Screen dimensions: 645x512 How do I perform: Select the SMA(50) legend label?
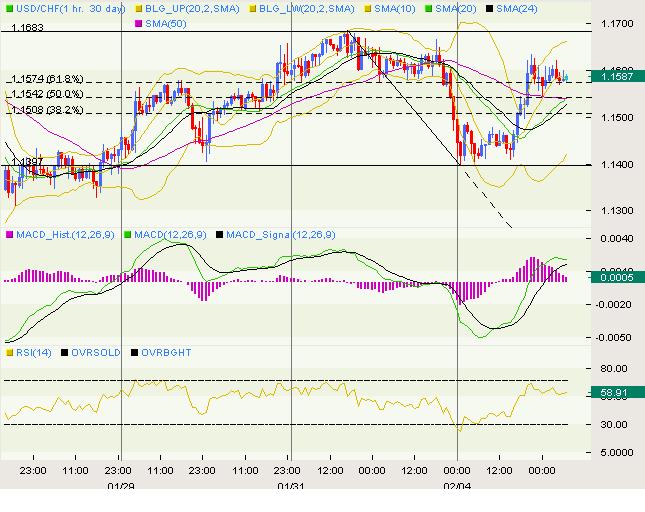[x=166, y=24]
